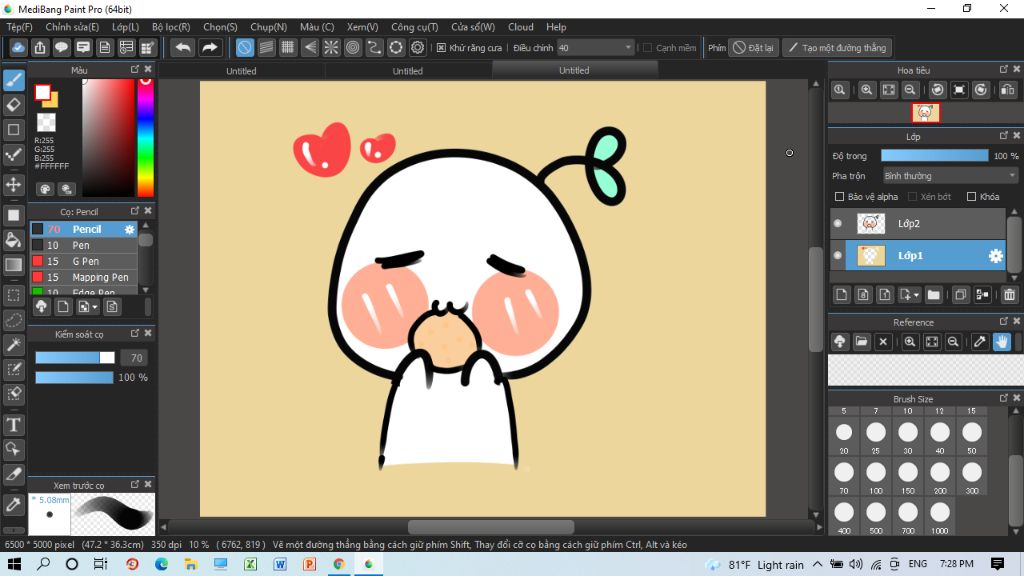This screenshot has width=1024, height=576.
Task: Open Word from the taskbar
Action: 280,564
